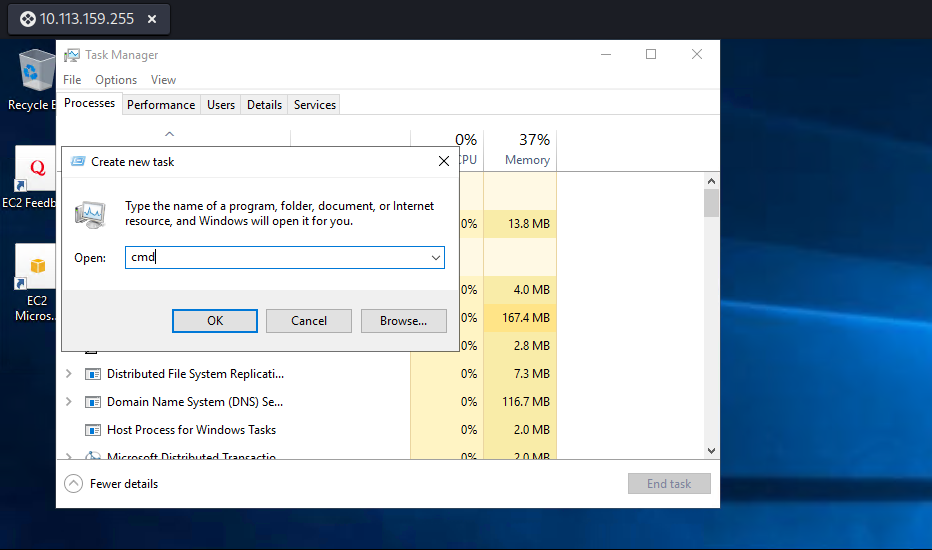Open the dropdown arrow in the Open field
This screenshot has width=932, height=550.
coord(436,258)
